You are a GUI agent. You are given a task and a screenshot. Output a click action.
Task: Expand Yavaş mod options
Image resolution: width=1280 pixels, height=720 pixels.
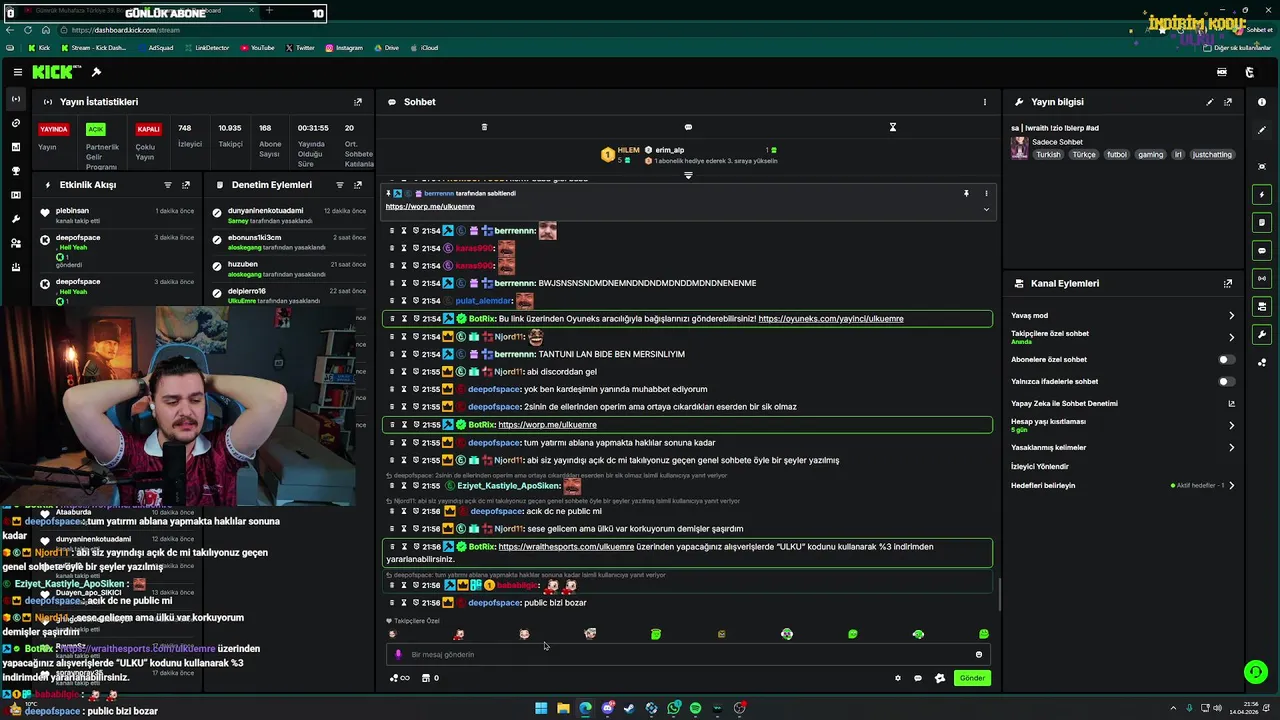[x=1232, y=316]
